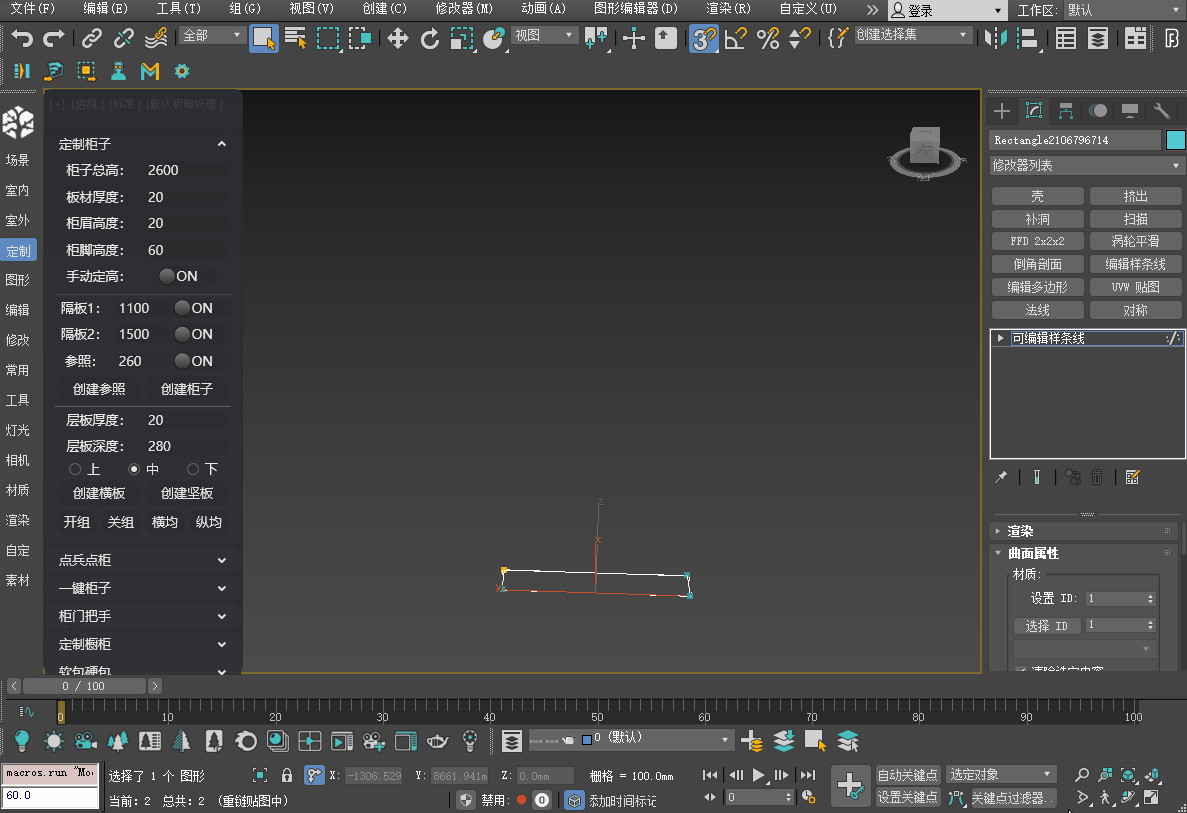The height and width of the screenshot is (813, 1187).
Task: Open the 修改器(M) menu
Action: click(x=464, y=8)
